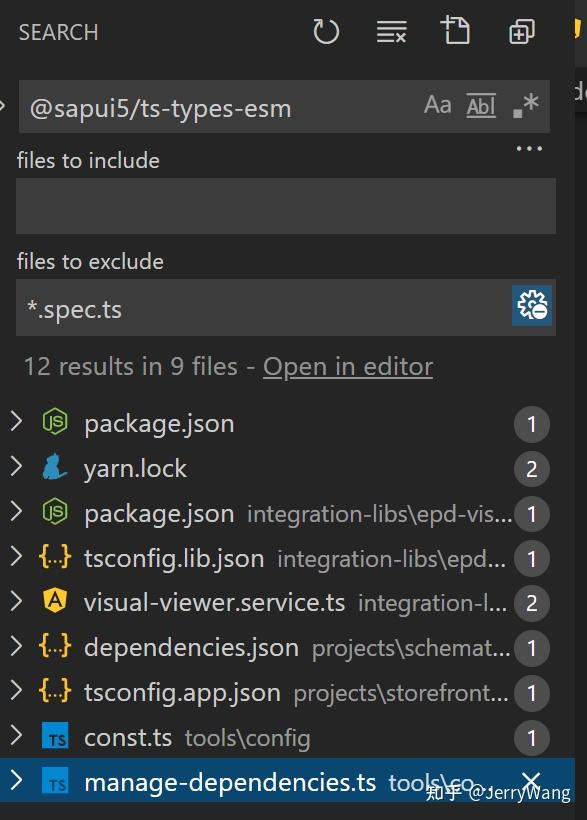Expand the yarn.lock search results

[17, 468]
